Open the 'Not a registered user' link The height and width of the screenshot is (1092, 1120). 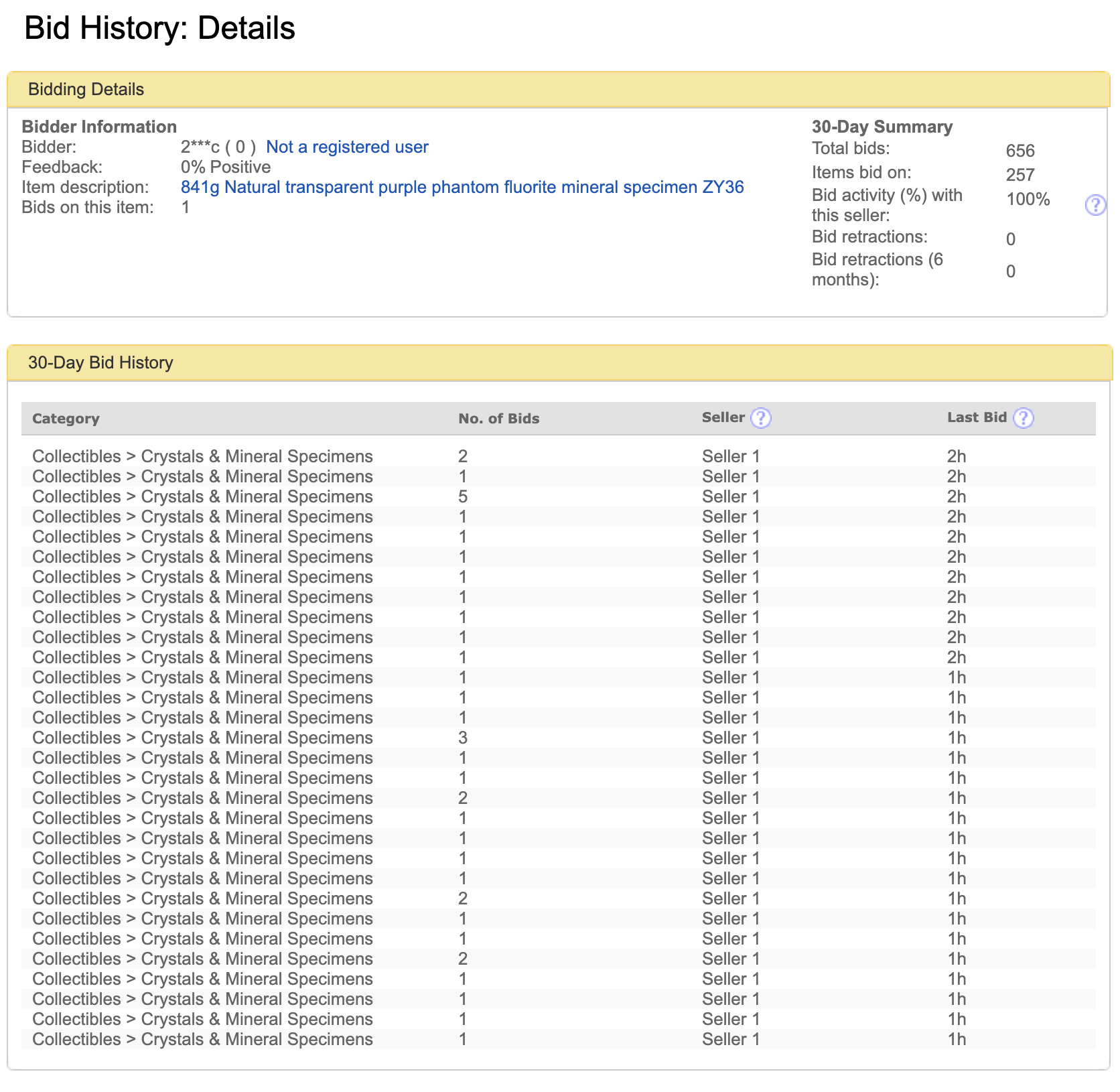347,147
